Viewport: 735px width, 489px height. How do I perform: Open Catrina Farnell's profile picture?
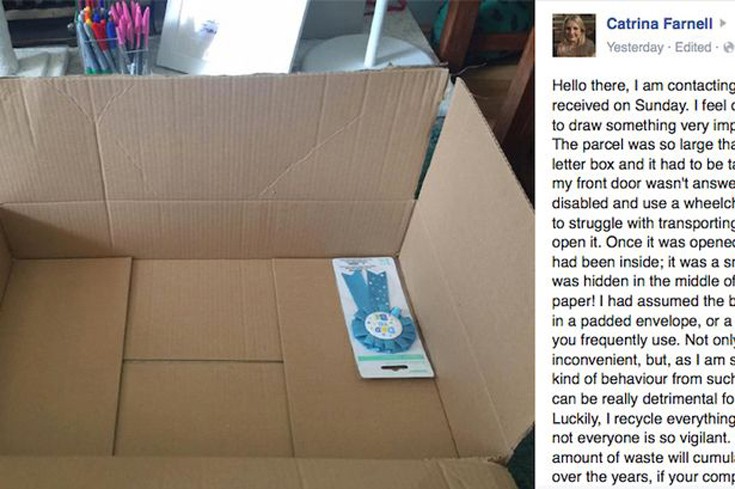pos(574,36)
